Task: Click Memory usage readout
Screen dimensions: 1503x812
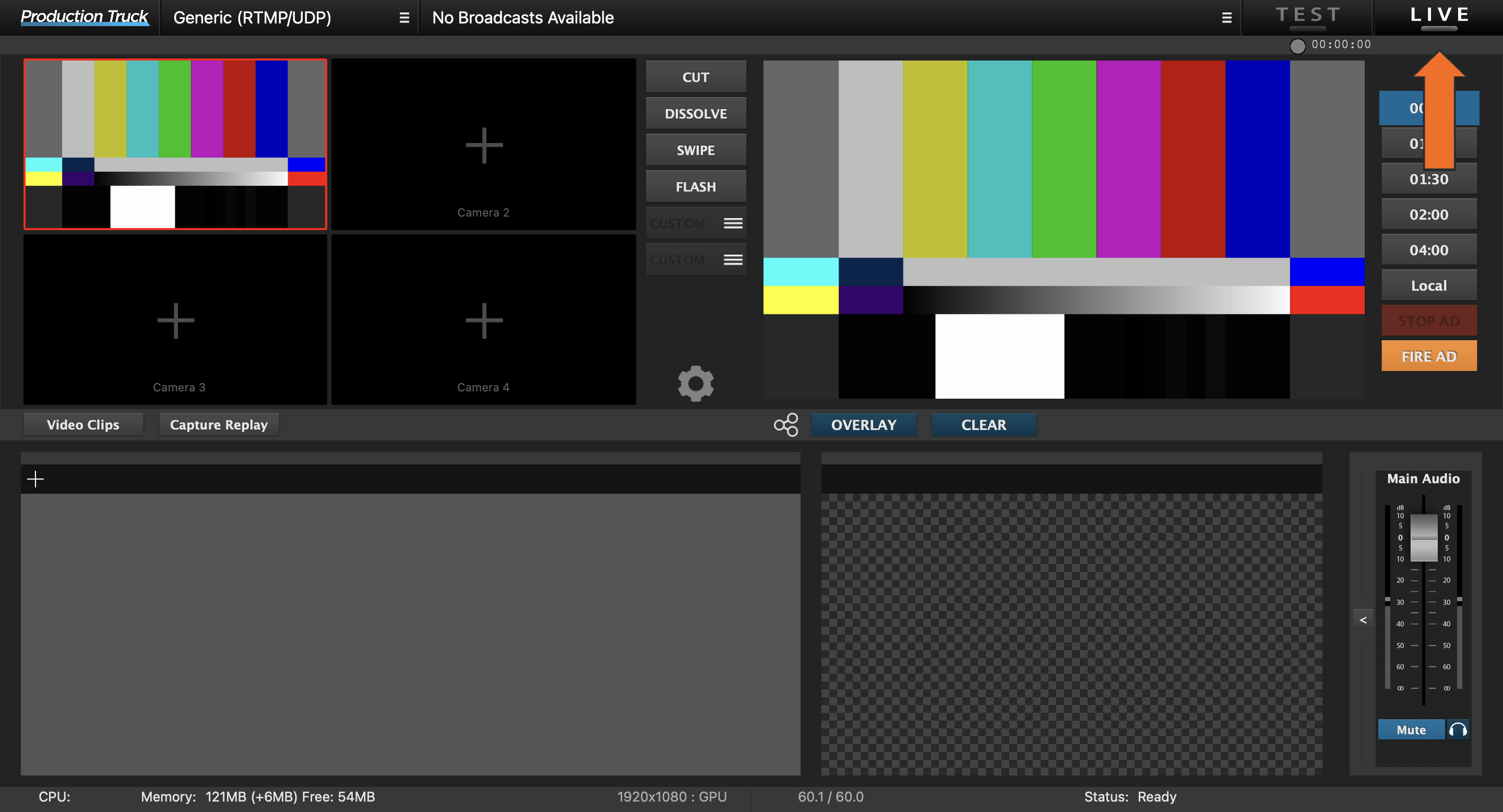Action: [x=258, y=797]
